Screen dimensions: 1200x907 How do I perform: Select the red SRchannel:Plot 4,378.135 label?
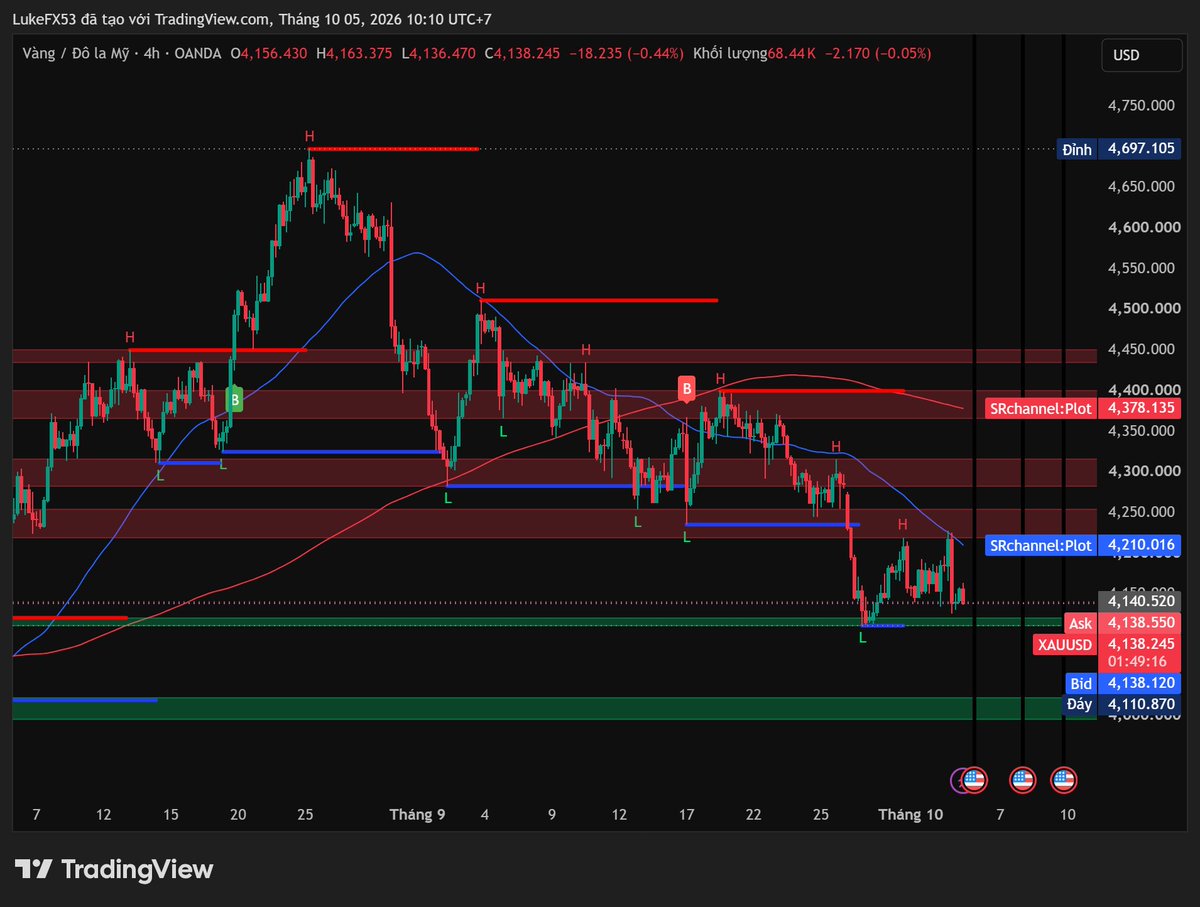click(1082, 408)
